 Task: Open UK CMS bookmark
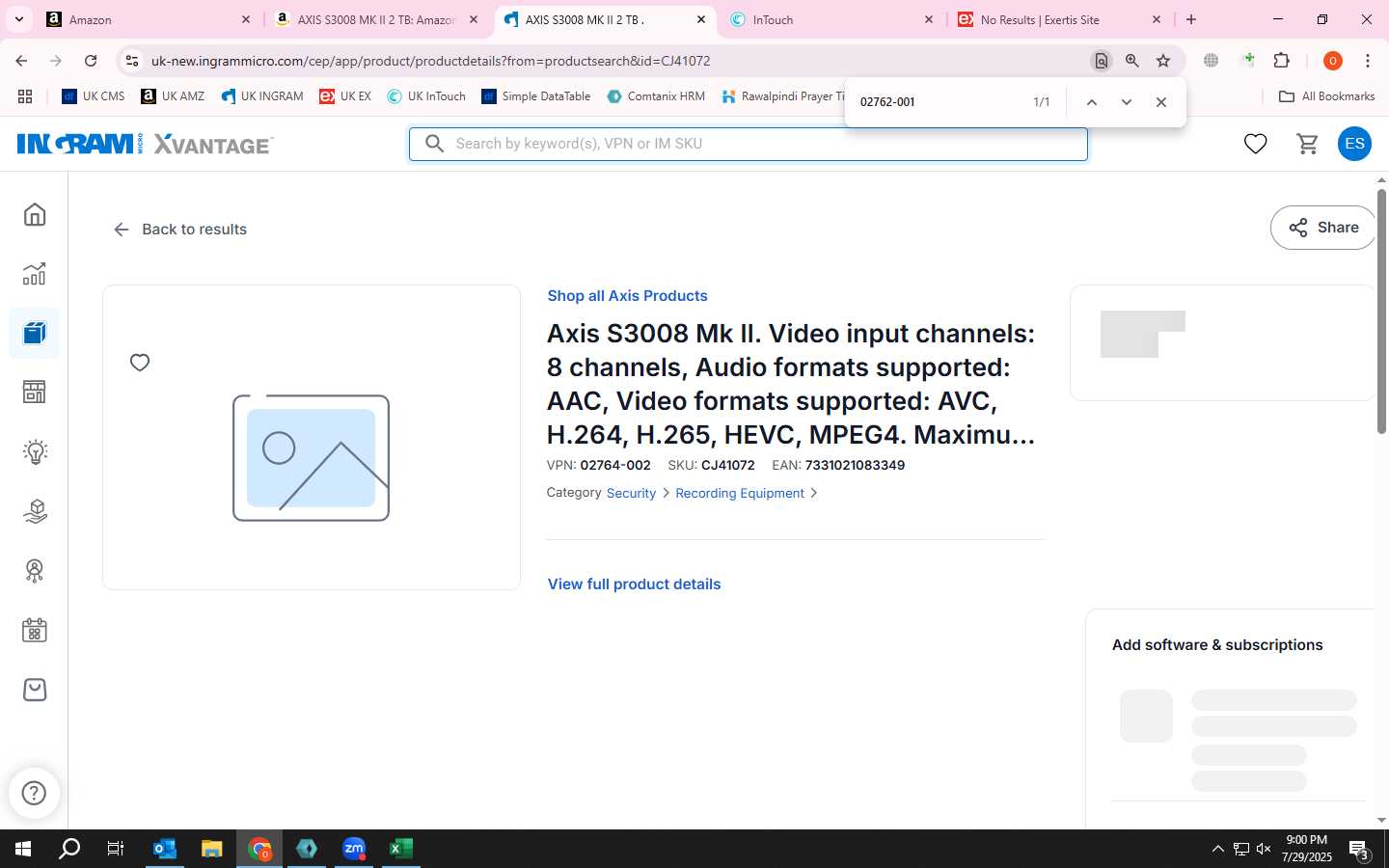coord(94,96)
